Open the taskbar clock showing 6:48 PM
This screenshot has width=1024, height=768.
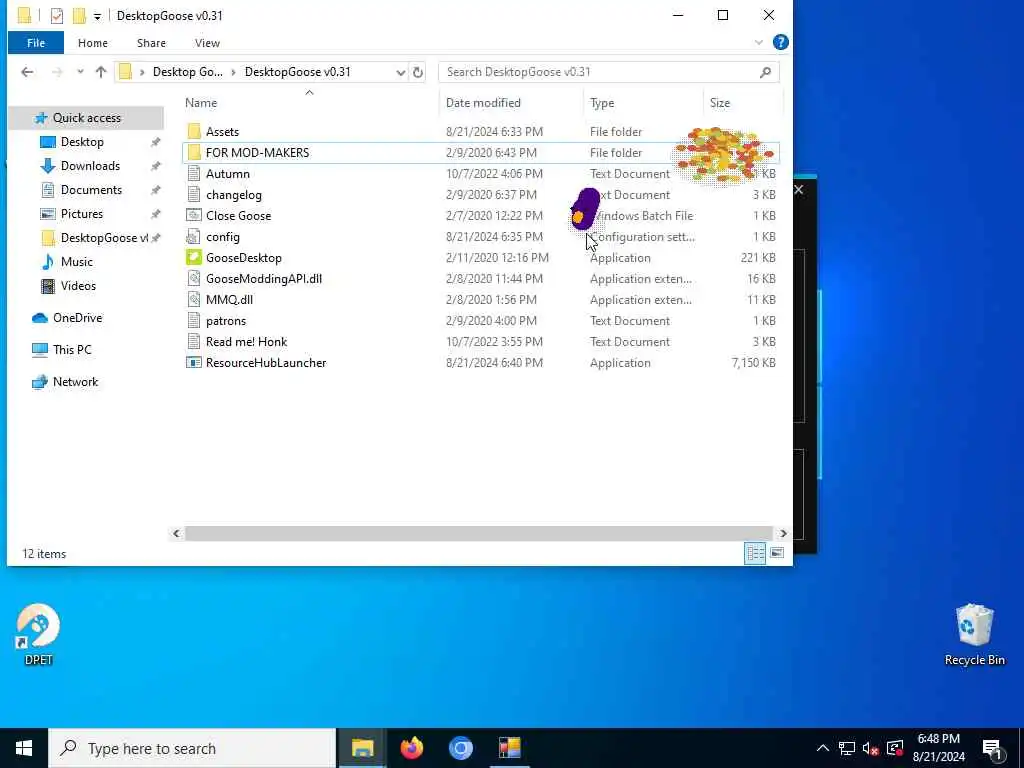(x=938, y=748)
